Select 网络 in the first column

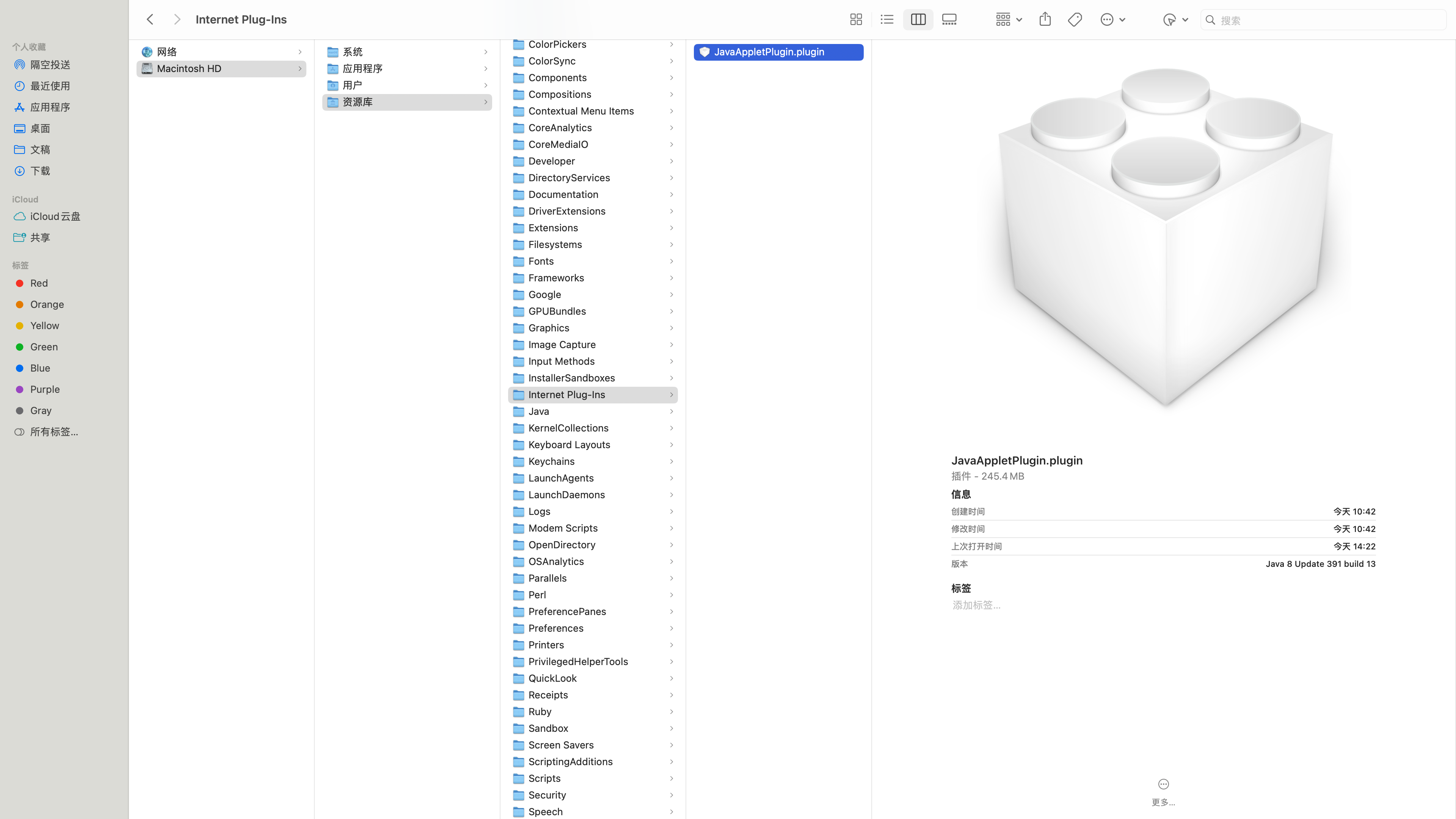(221, 52)
